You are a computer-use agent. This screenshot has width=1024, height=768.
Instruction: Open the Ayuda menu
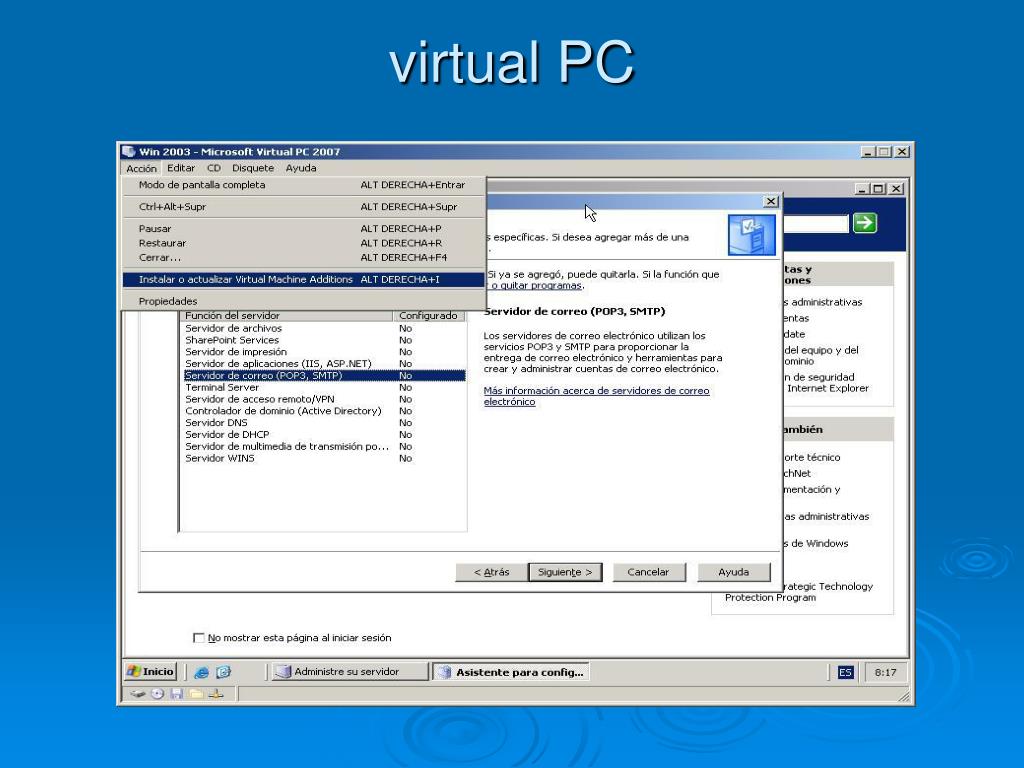click(x=301, y=168)
